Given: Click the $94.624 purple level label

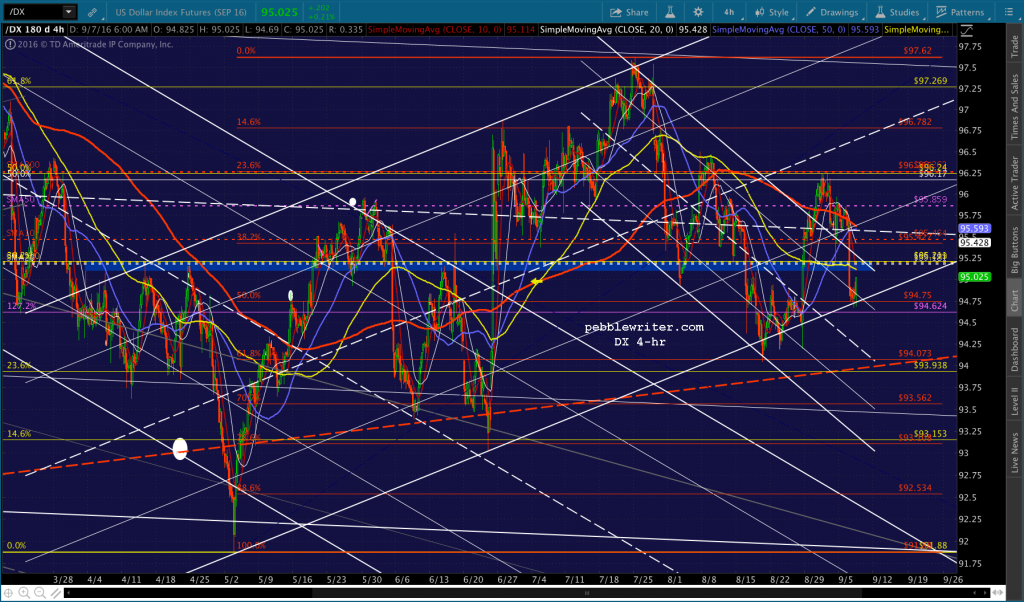Looking at the screenshot, I should [930, 306].
